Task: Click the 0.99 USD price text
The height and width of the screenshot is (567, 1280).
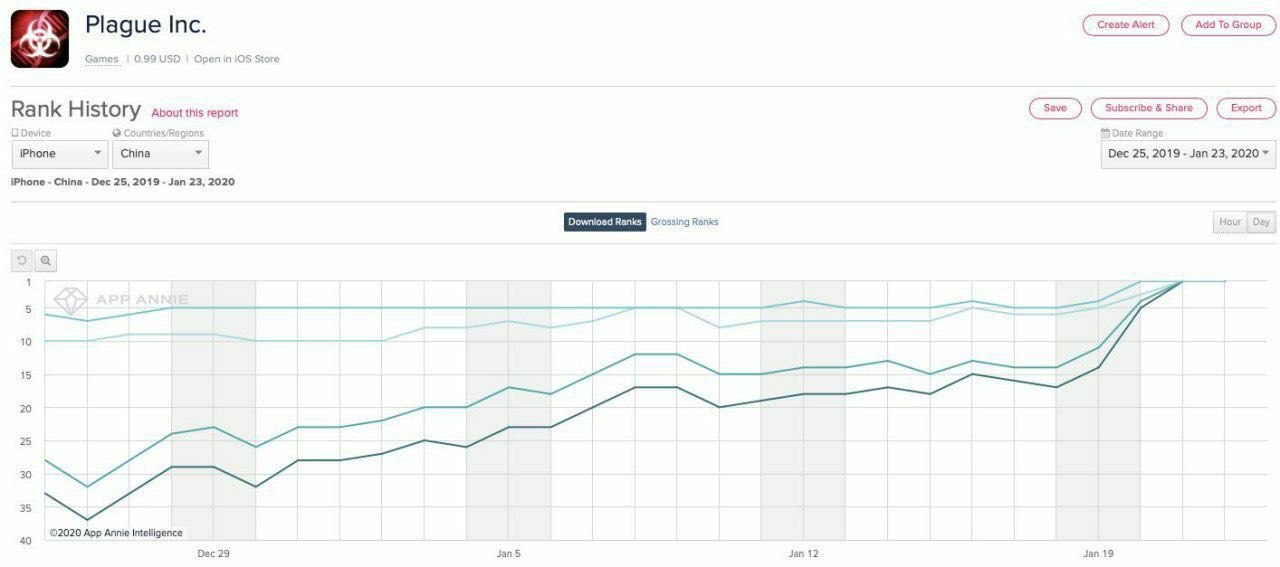Action: pyautogui.click(x=158, y=59)
